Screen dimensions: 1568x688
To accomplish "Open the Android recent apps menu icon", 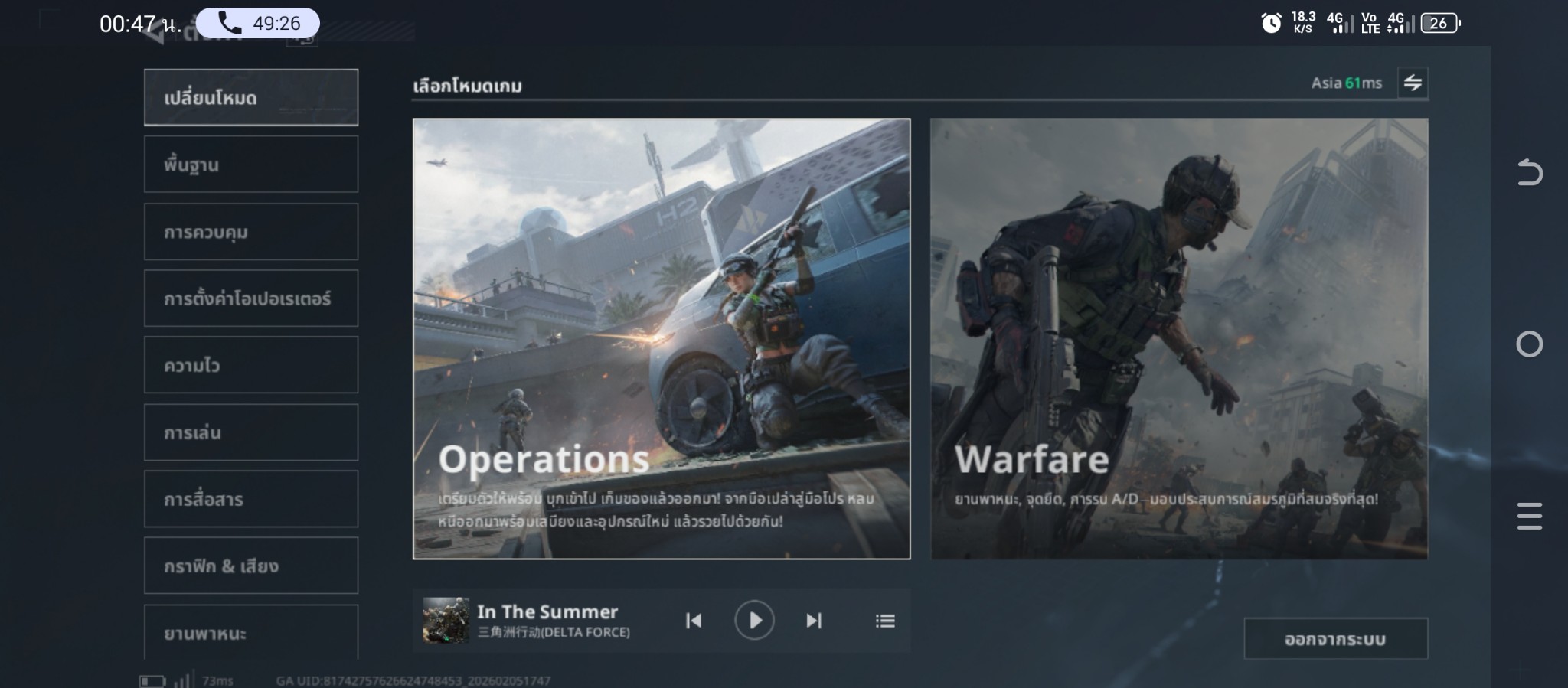I will pyautogui.click(x=1530, y=516).
